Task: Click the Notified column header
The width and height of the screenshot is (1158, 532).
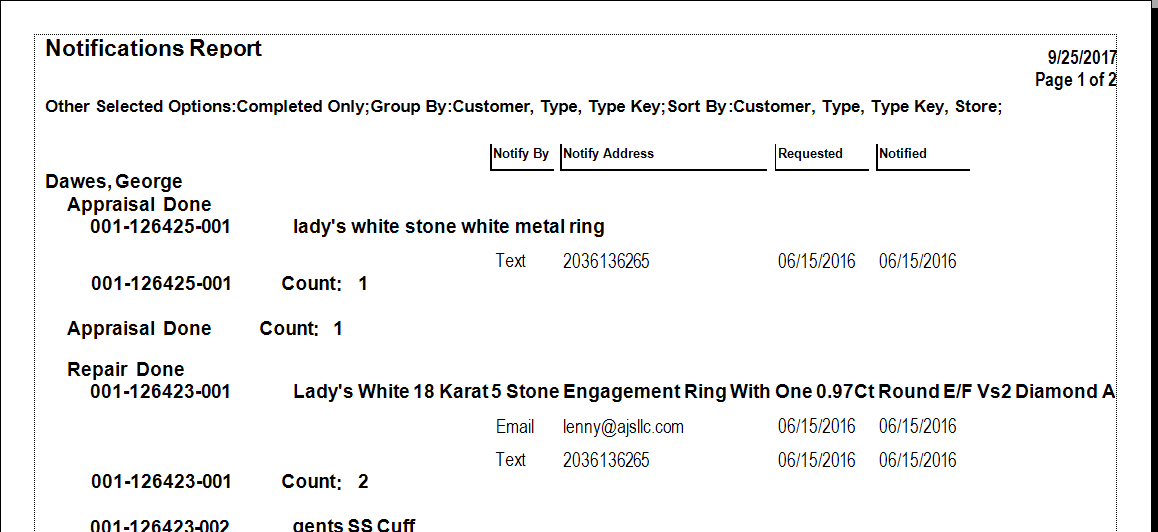Action: pos(903,154)
